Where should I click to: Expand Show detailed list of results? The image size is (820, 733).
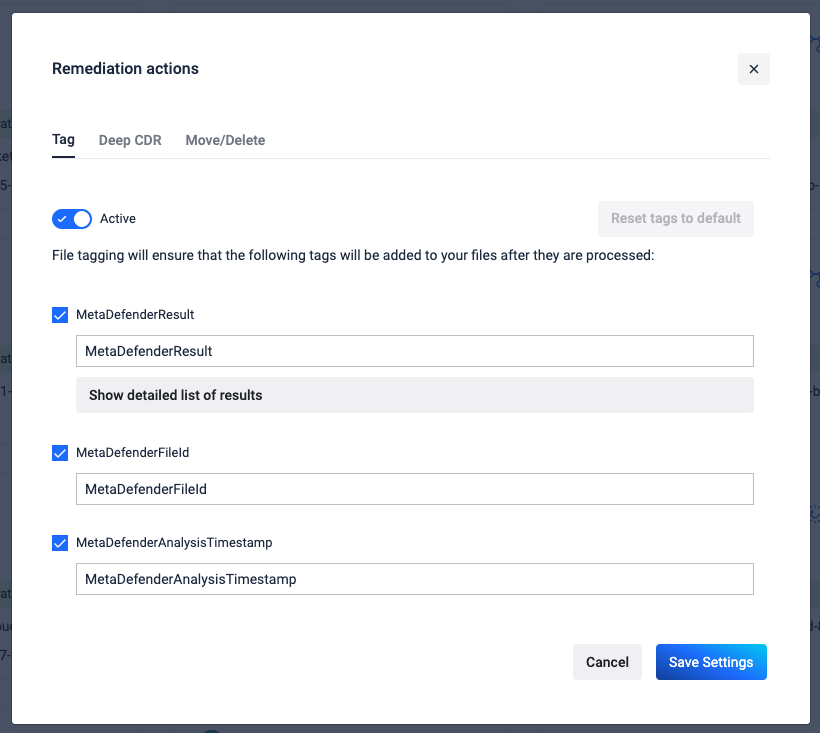click(415, 395)
